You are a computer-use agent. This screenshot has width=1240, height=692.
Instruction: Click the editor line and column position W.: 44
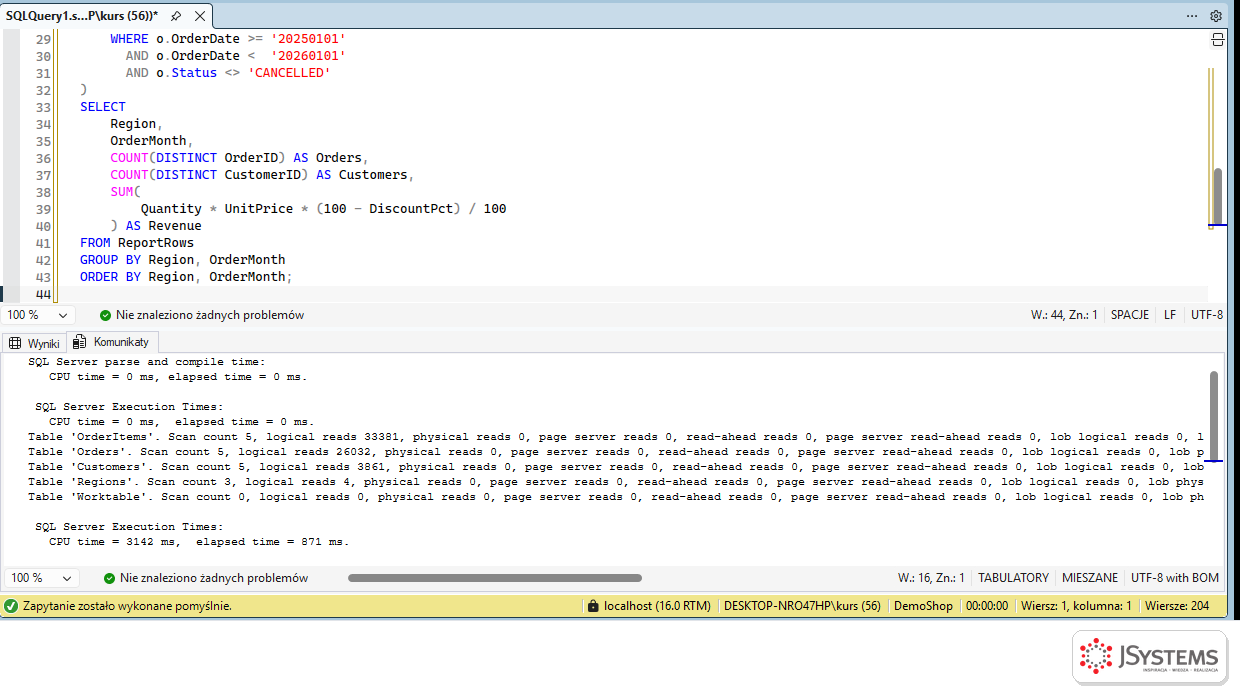[1064, 315]
